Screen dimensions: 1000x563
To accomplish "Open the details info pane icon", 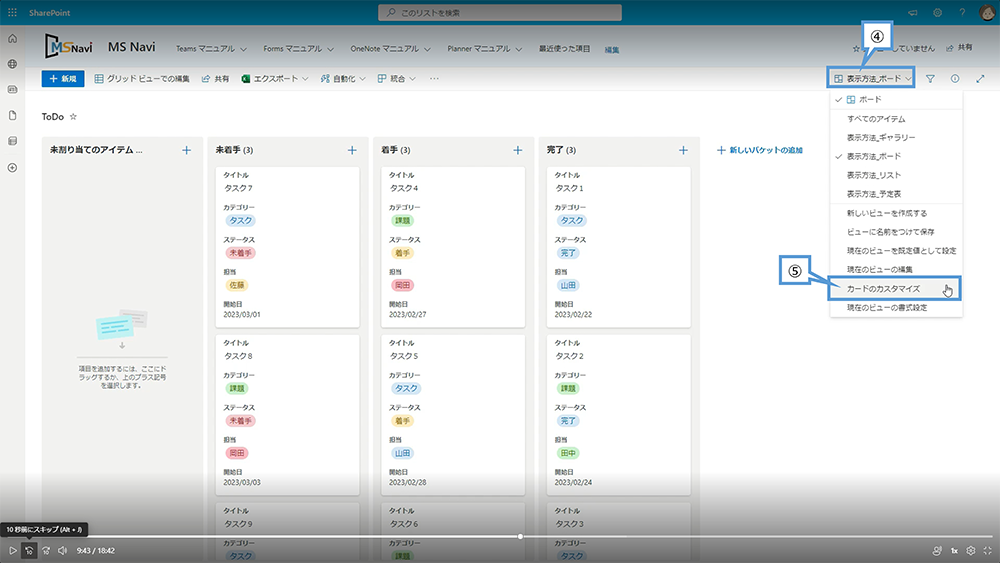I will coord(955,78).
